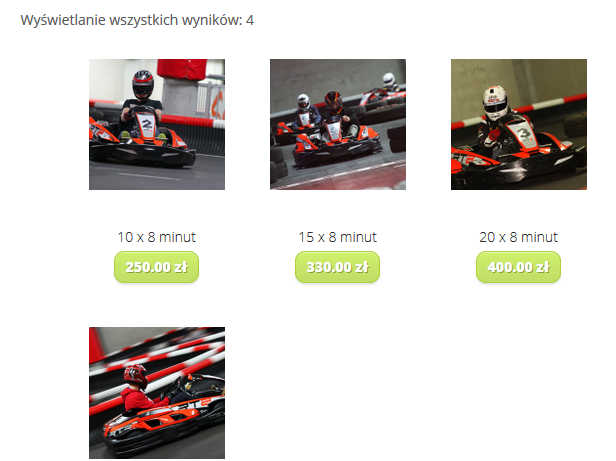Click the red padded pillar in first photo
Image resolution: width=616 pixels, height=461 pixels.
[x=182, y=69]
